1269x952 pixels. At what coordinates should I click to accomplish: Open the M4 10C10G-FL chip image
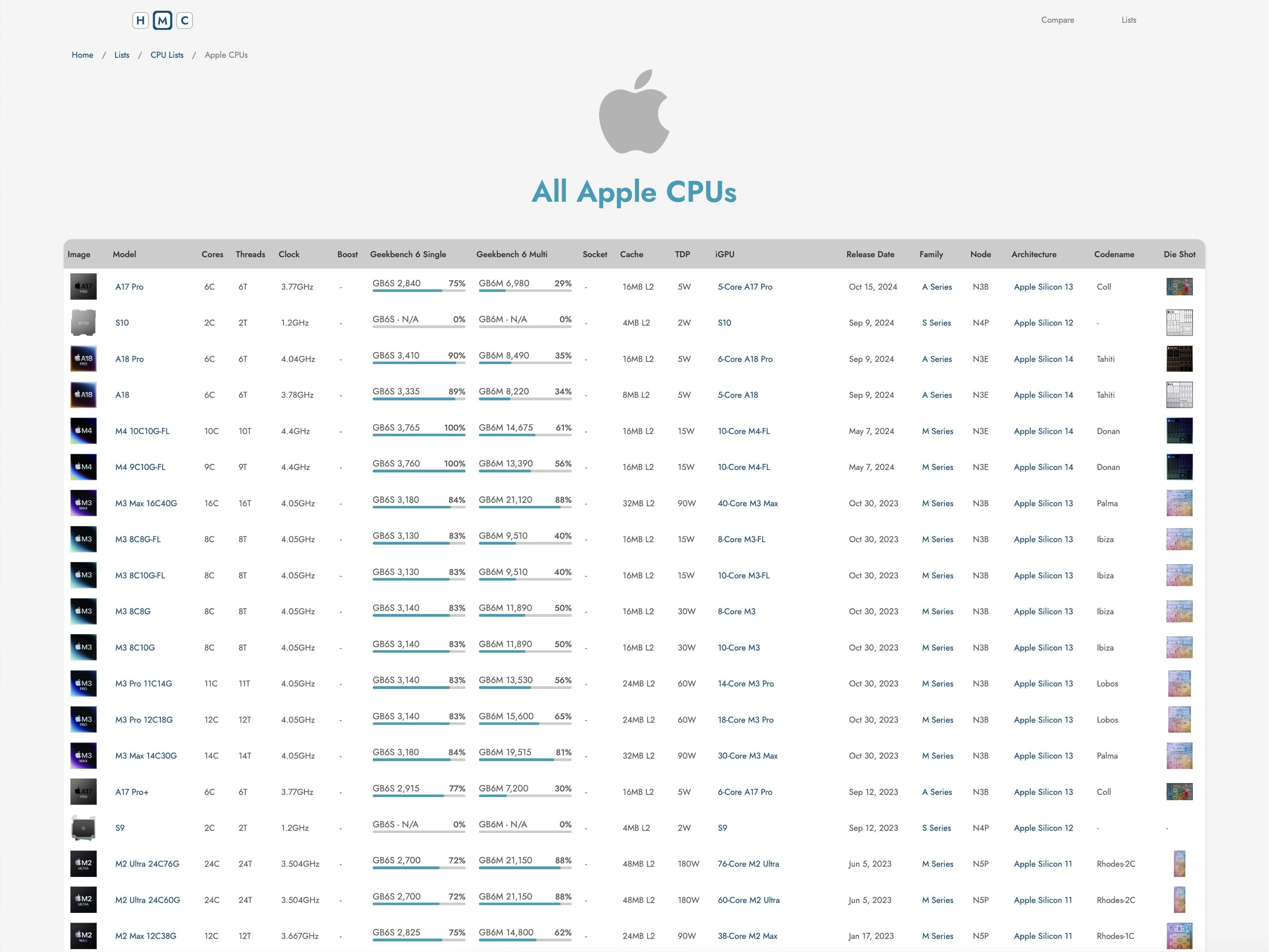point(83,431)
